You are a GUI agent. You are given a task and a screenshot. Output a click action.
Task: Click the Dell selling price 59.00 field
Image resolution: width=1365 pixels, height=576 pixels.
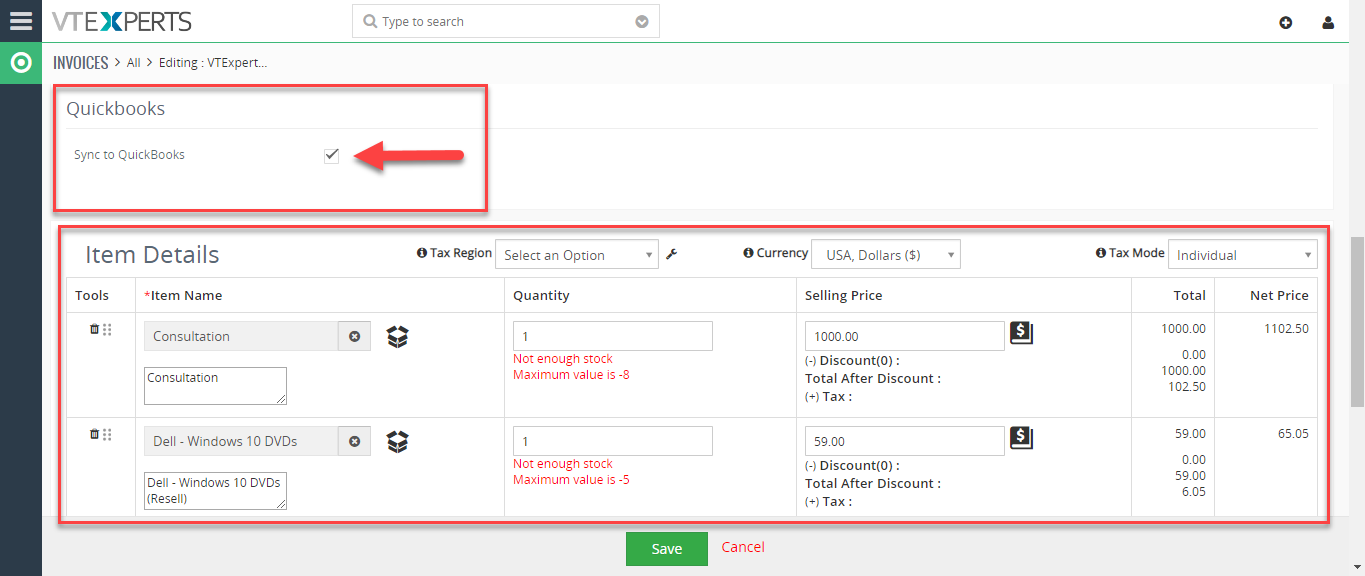tap(905, 441)
